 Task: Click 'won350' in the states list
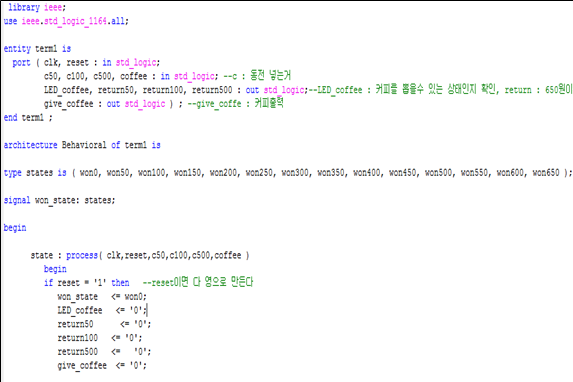[x=330, y=173]
